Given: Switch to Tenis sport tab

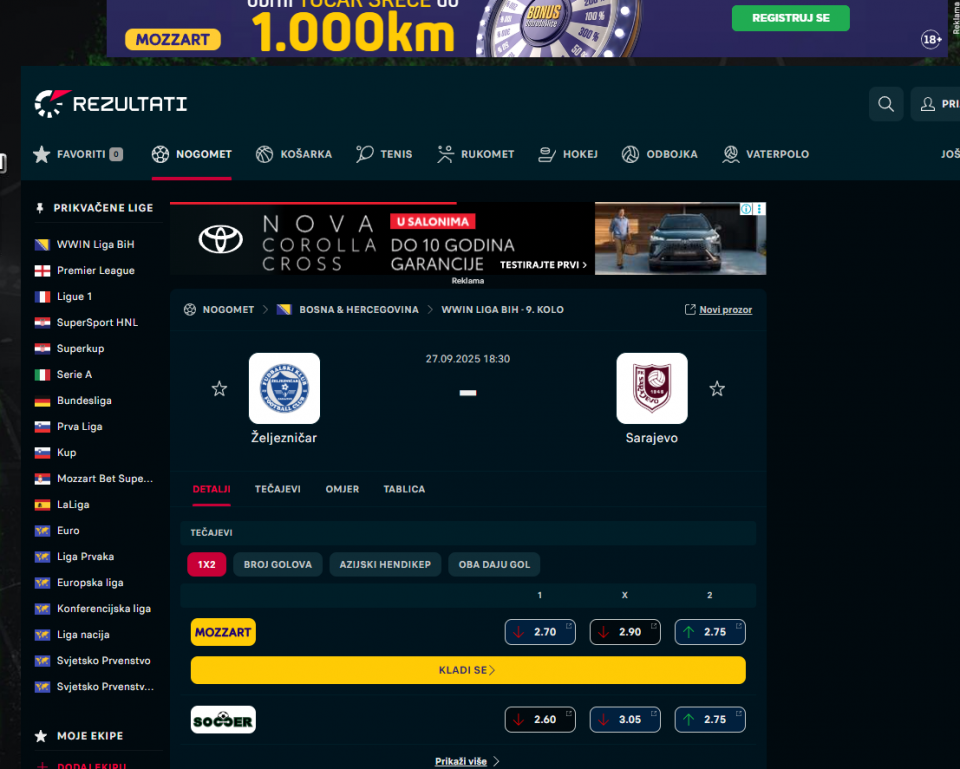Looking at the screenshot, I should tap(384, 154).
